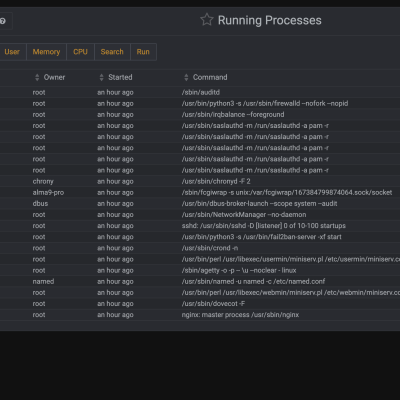
Task: Click the fail2ban-server command
Action: click(x=262, y=237)
